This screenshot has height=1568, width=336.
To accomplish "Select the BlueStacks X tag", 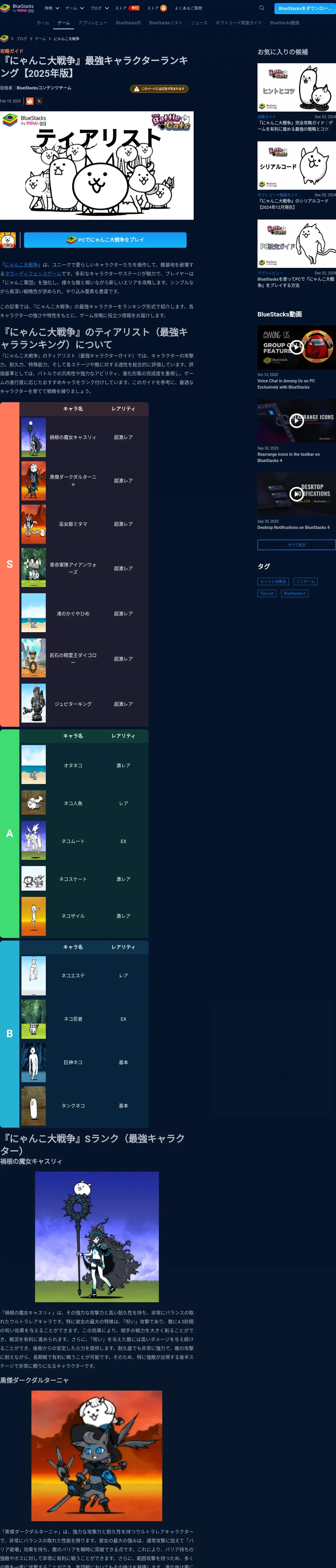I will pyautogui.click(x=295, y=593).
